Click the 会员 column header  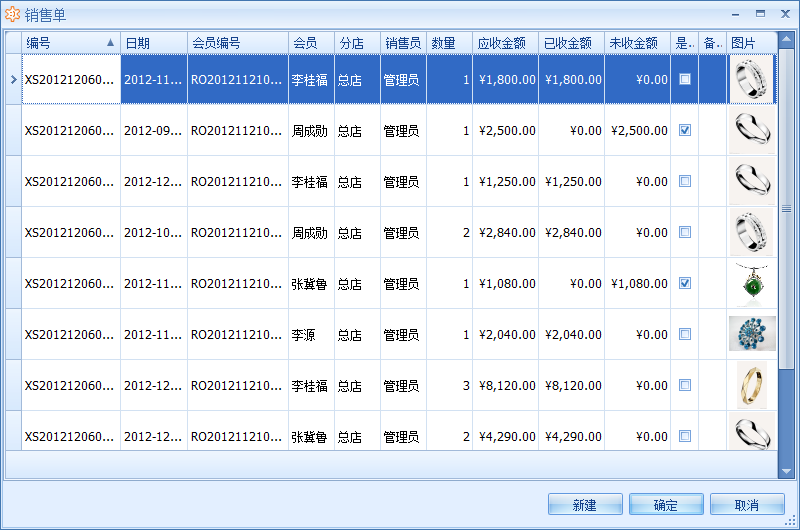tap(311, 43)
